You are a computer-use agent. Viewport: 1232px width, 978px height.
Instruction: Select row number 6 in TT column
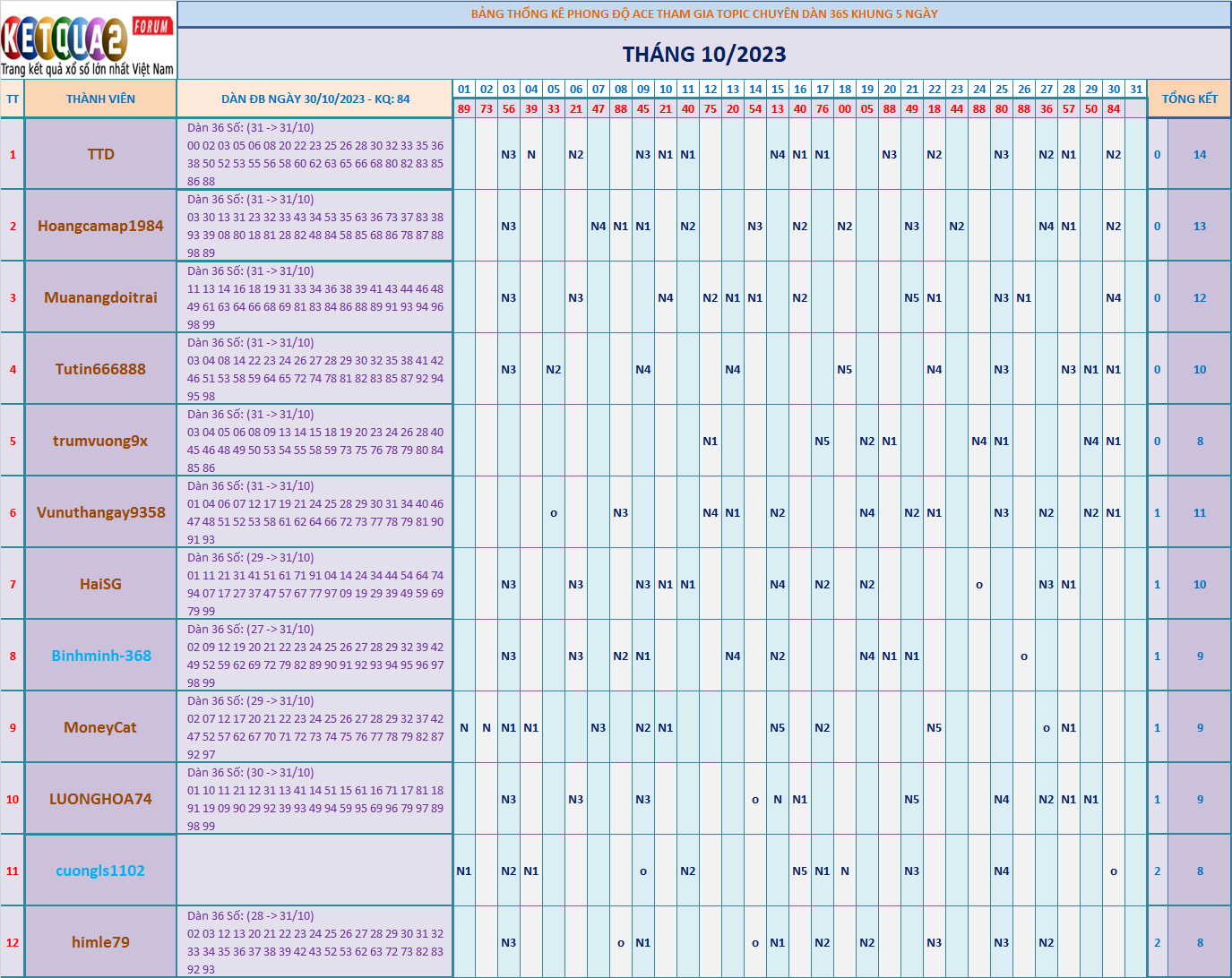13,512
